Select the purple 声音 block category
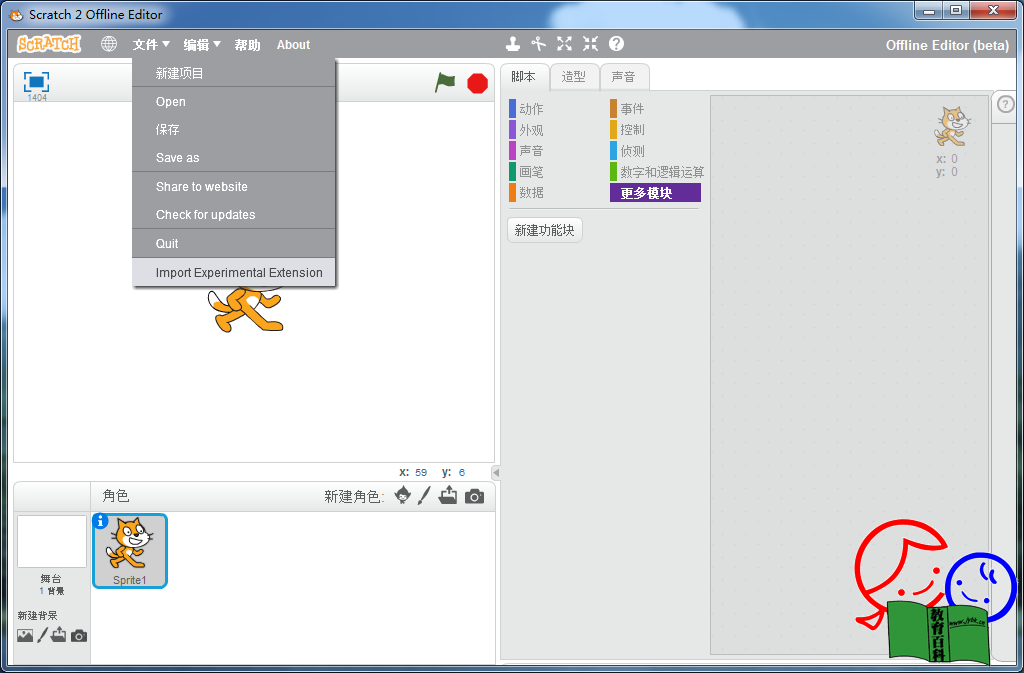Screen dimensions: 1024x673 pos(526,151)
